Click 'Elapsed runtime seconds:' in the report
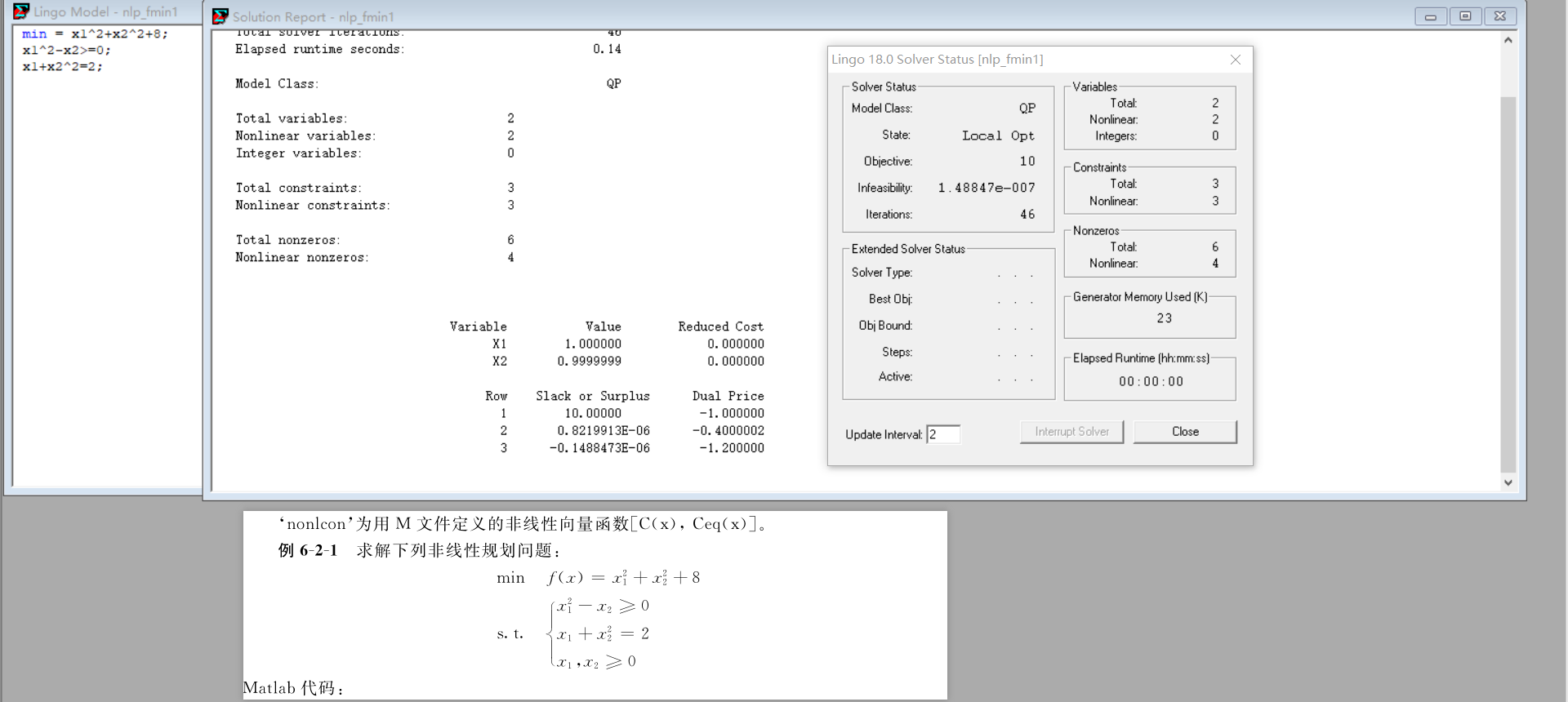The height and width of the screenshot is (702, 1568). tap(319, 49)
